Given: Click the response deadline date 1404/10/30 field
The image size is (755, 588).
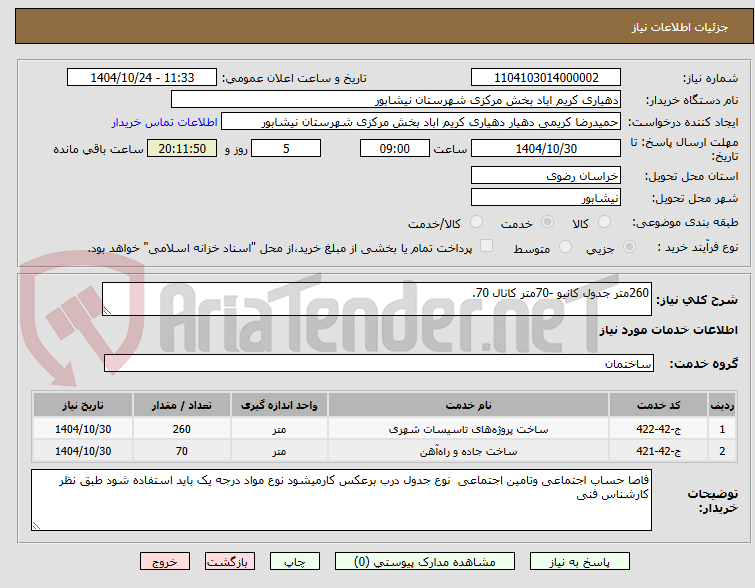Looking at the screenshot, I should point(546,148).
